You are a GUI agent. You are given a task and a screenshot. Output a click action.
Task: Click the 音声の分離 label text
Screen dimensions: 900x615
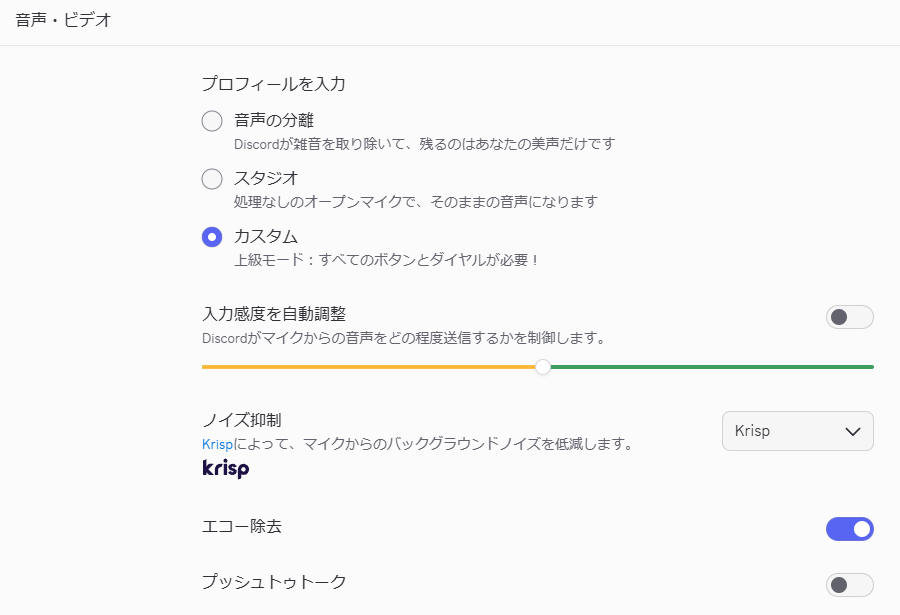[x=274, y=121]
